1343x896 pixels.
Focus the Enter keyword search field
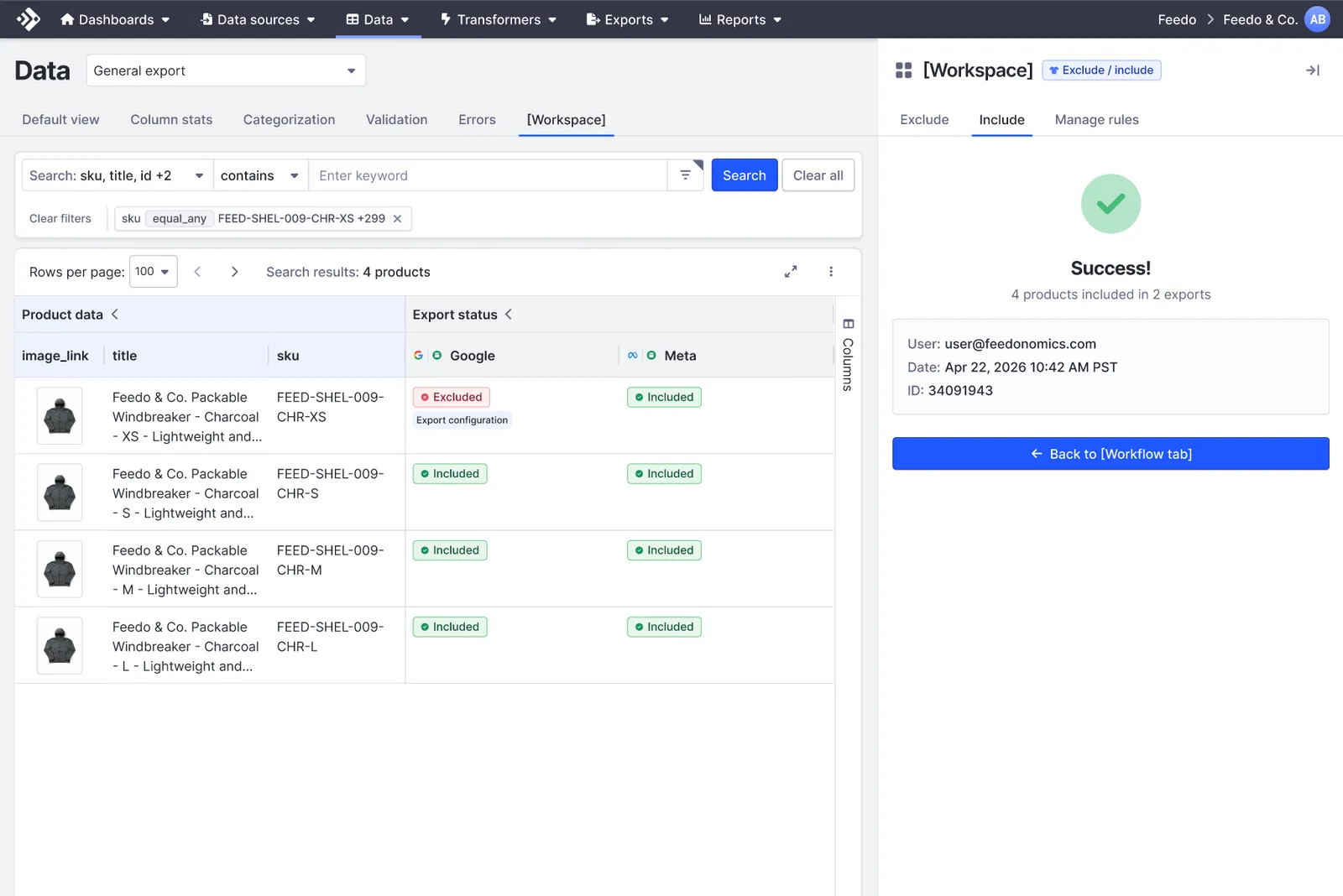pyautogui.click(x=488, y=175)
